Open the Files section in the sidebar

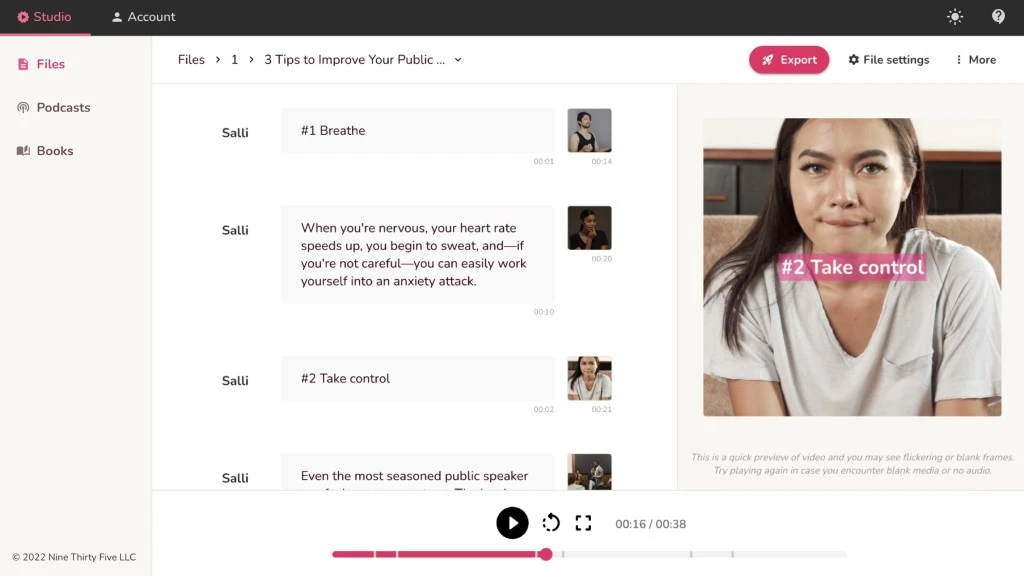coord(48,63)
